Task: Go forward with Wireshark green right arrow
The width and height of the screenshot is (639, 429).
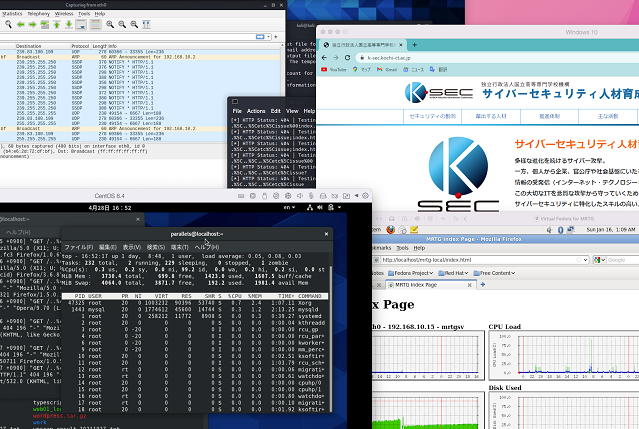Action: pos(32,24)
